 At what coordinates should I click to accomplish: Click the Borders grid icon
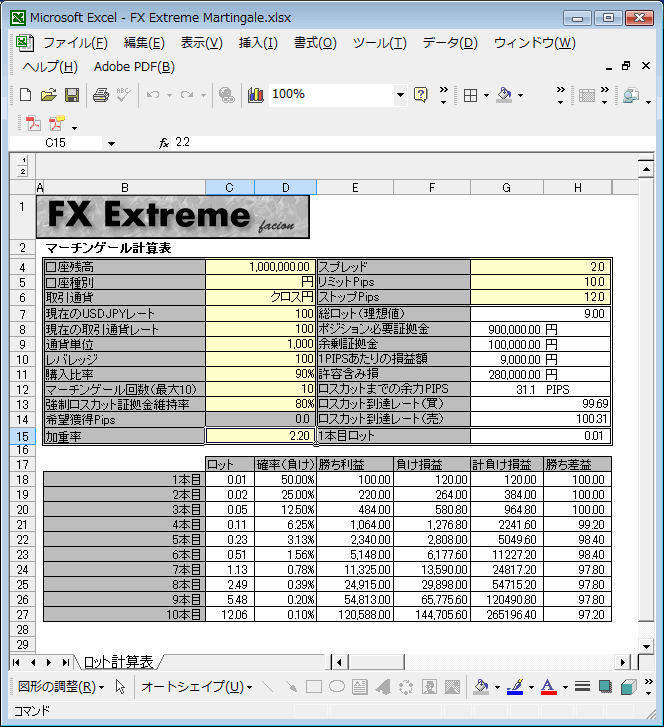pyautogui.click(x=470, y=96)
